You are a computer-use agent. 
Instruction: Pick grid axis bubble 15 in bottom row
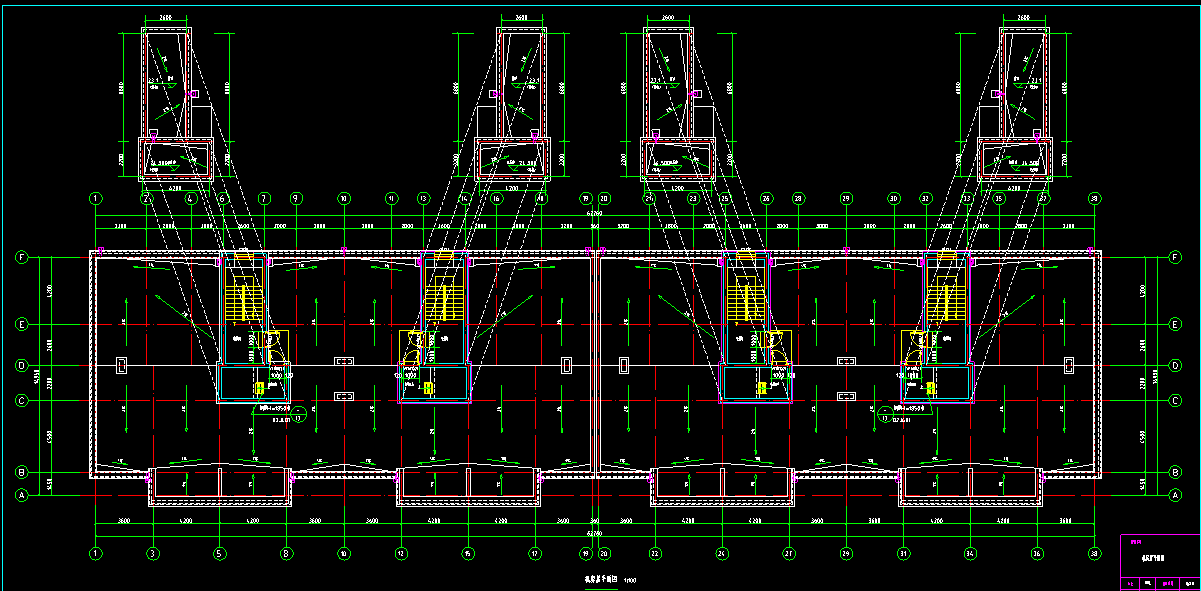[x=467, y=553]
